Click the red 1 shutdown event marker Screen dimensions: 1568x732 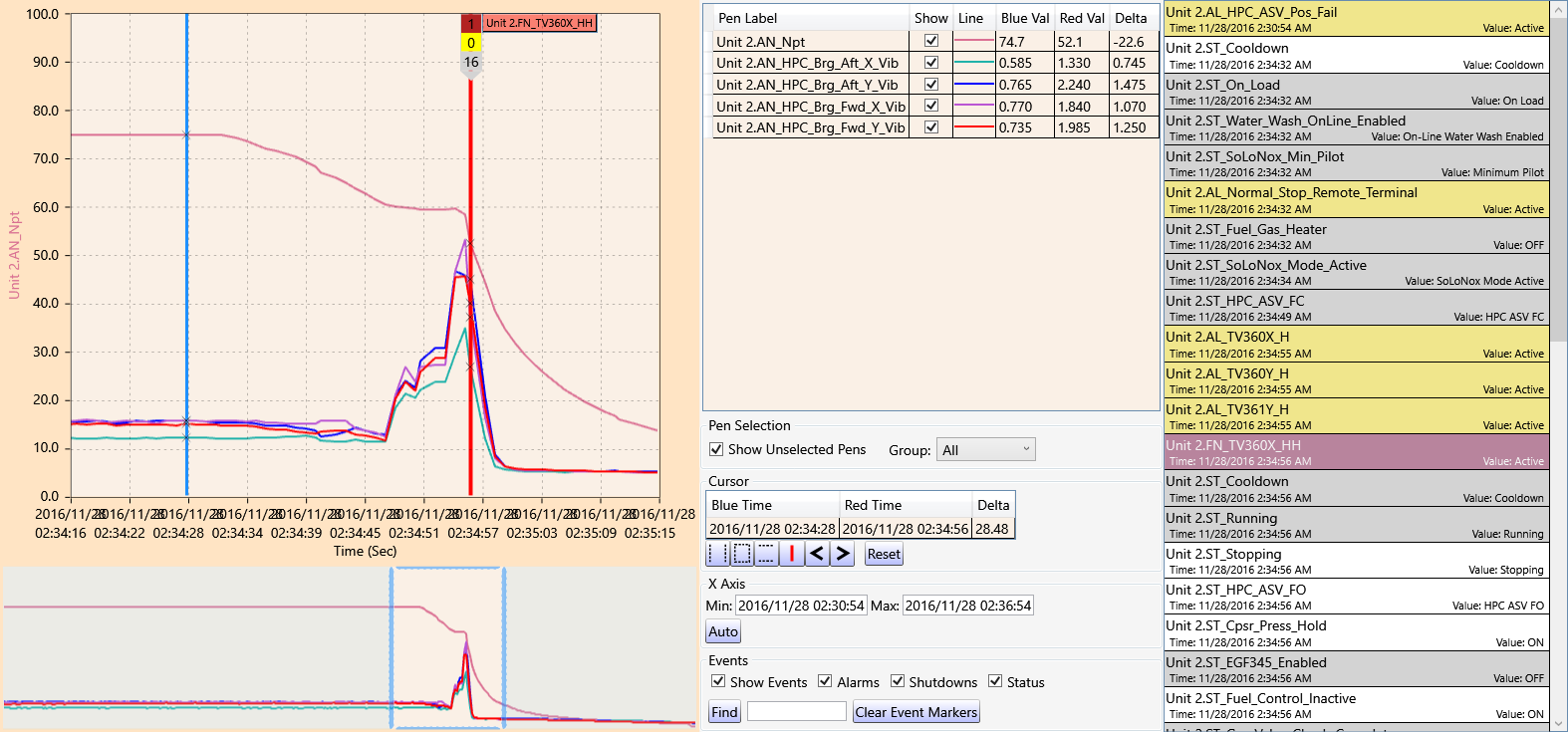coord(471,23)
